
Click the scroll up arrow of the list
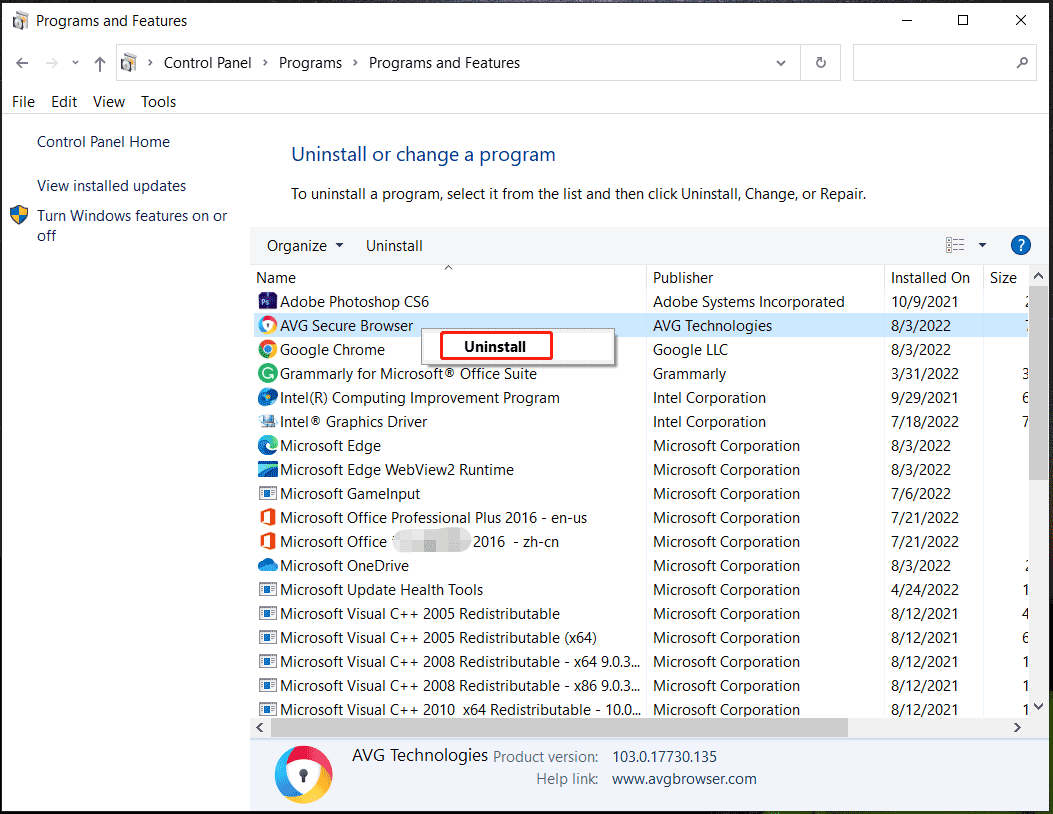pyautogui.click(x=1038, y=276)
